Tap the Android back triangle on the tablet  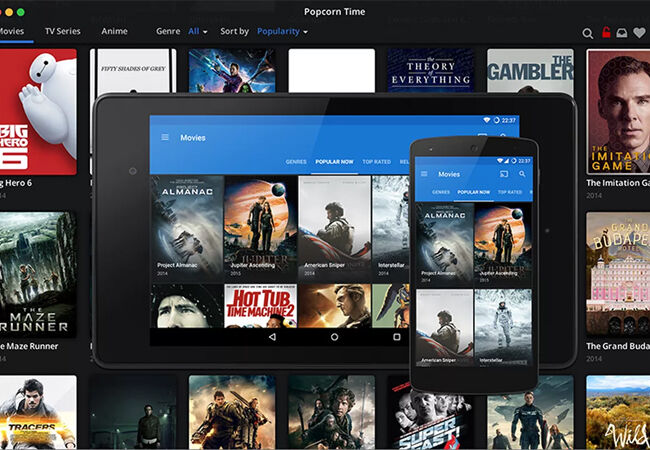pos(272,337)
